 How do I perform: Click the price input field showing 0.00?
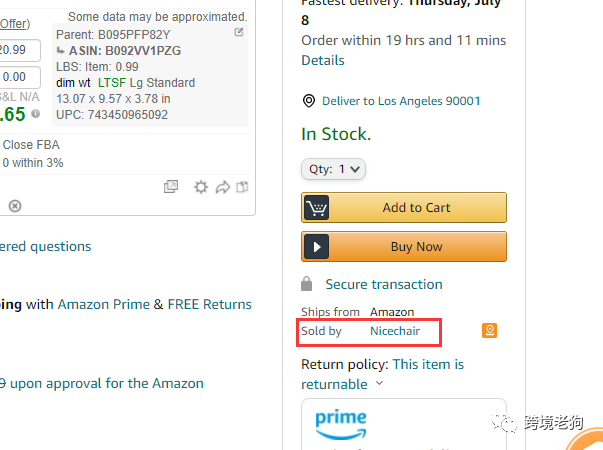pyautogui.click(x=18, y=76)
